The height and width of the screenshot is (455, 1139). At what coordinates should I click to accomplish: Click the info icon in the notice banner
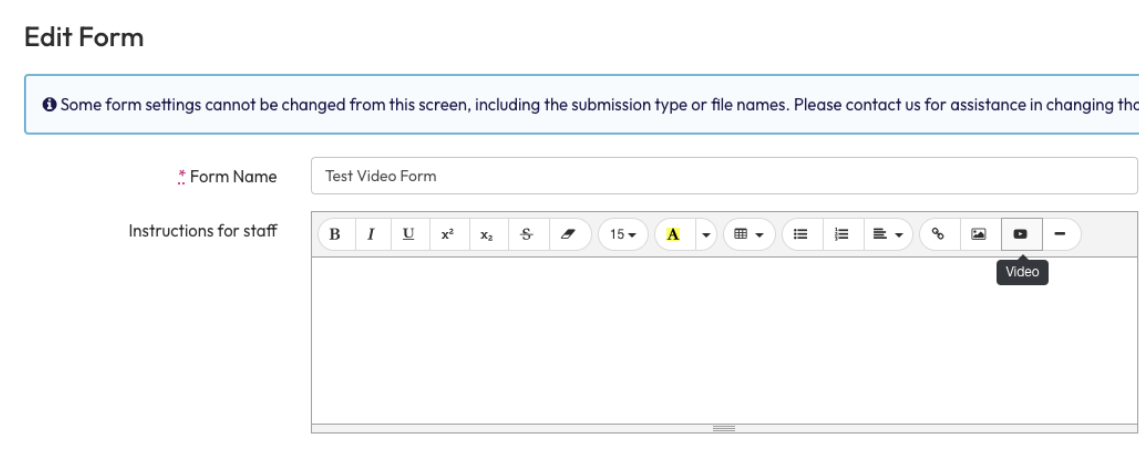pos(49,105)
